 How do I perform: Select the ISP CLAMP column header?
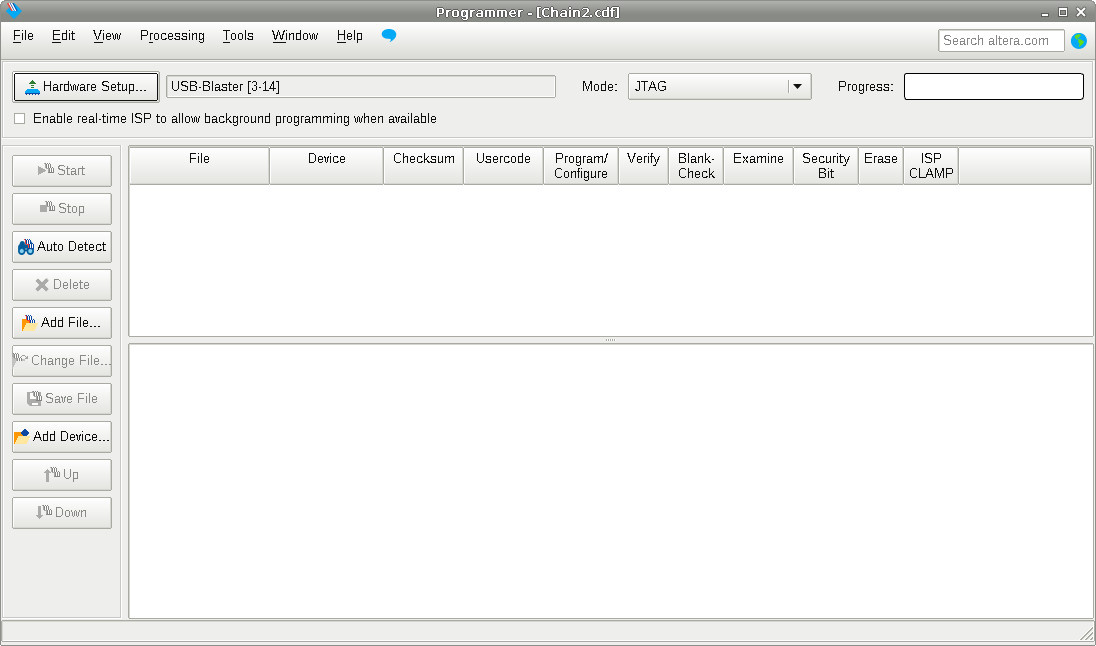(x=931, y=166)
